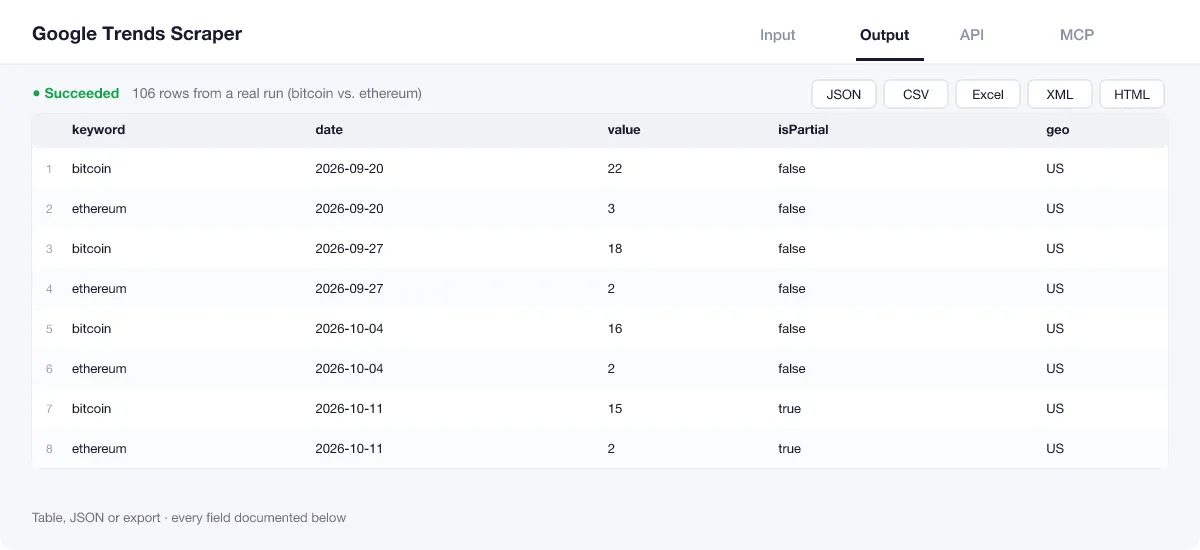Click the date column header
The width and height of the screenshot is (1200, 550).
click(x=329, y=130)
